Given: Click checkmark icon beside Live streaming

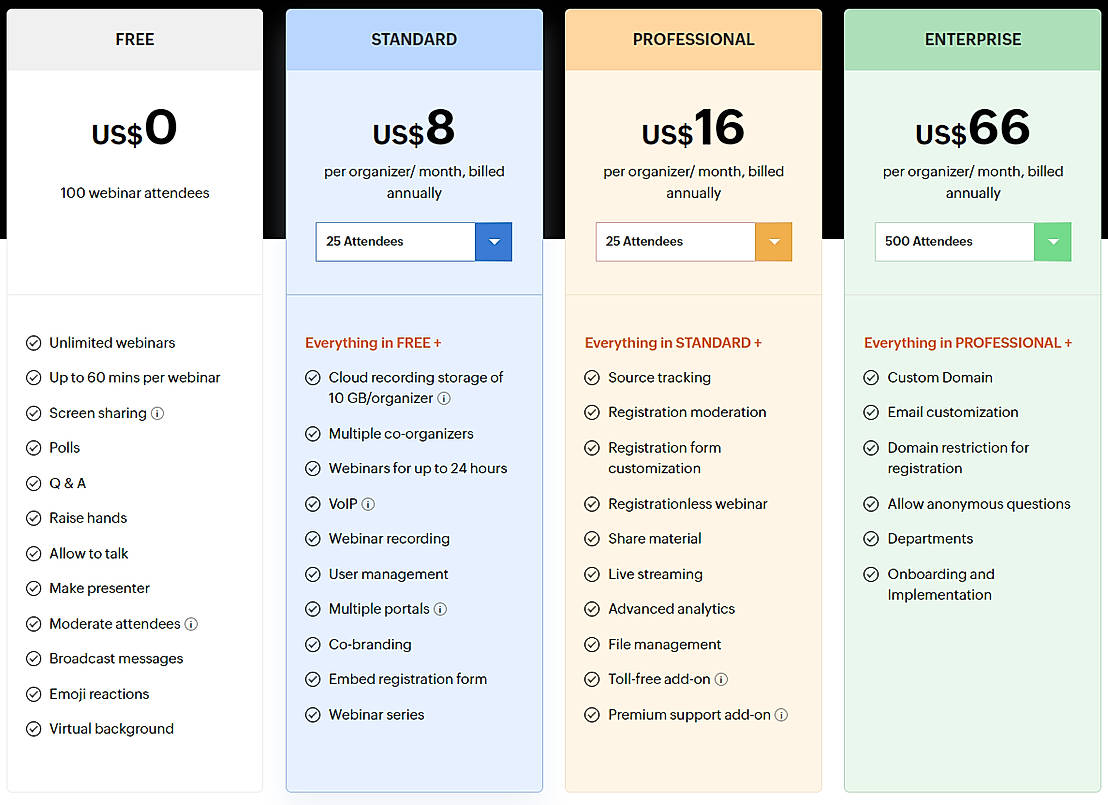Looking at the screenshot, I should 591,574.
